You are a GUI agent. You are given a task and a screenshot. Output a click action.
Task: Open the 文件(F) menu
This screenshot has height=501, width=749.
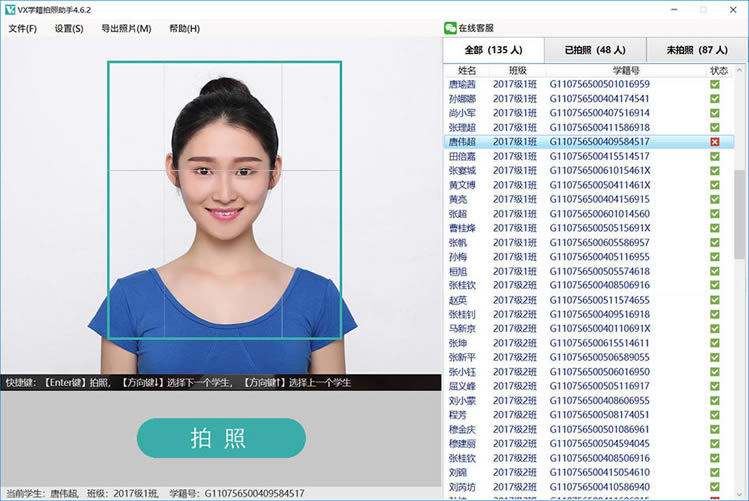[22, 28]
